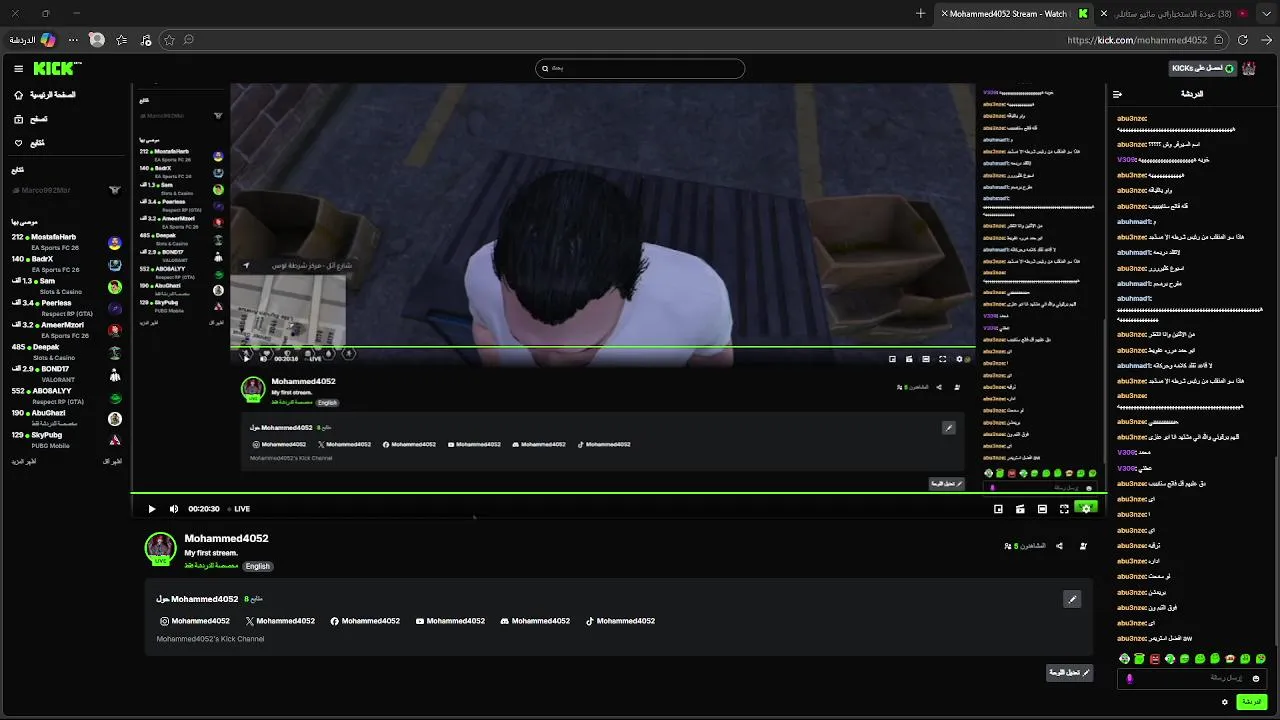
Task: Open the YouTube Mohammed4052 link
Action: [450, 621]
